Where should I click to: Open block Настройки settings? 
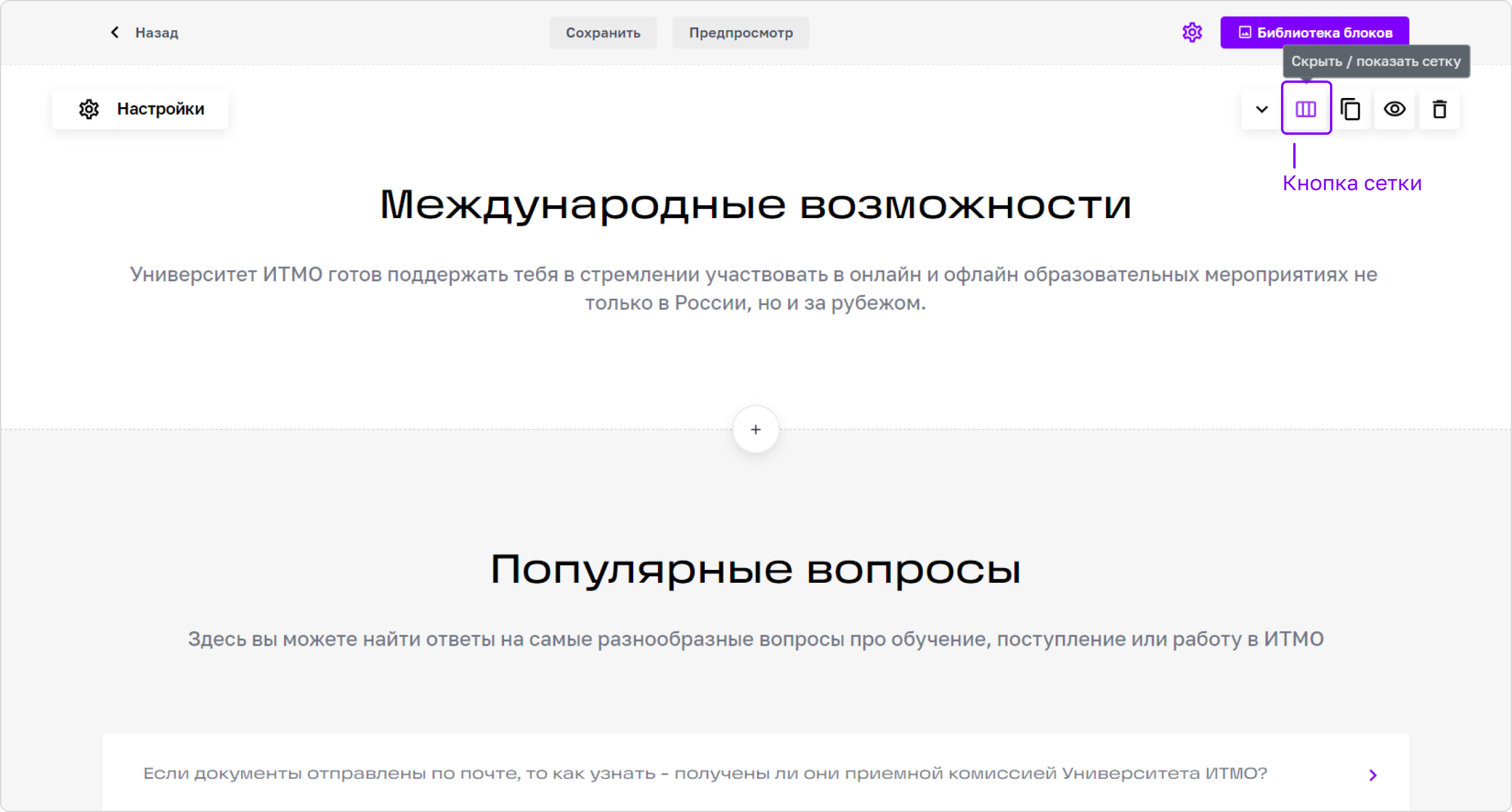click(141, 108)
